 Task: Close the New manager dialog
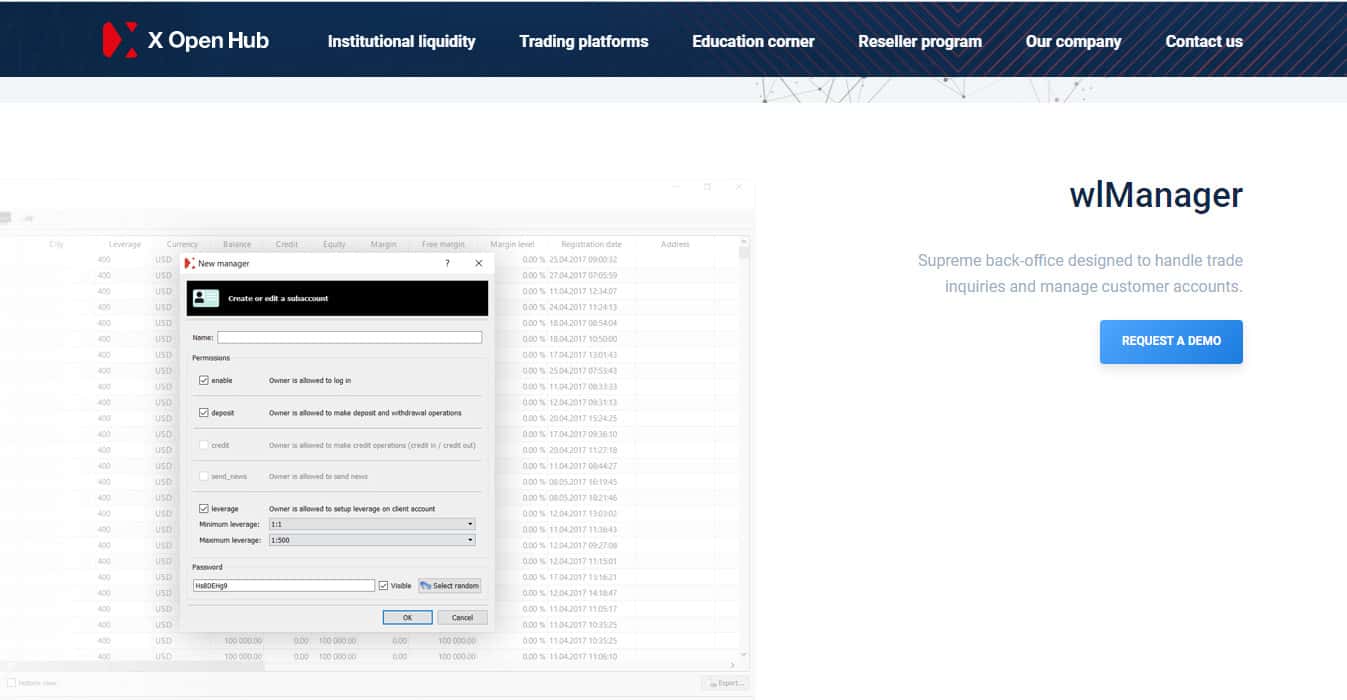coord(478,263)
